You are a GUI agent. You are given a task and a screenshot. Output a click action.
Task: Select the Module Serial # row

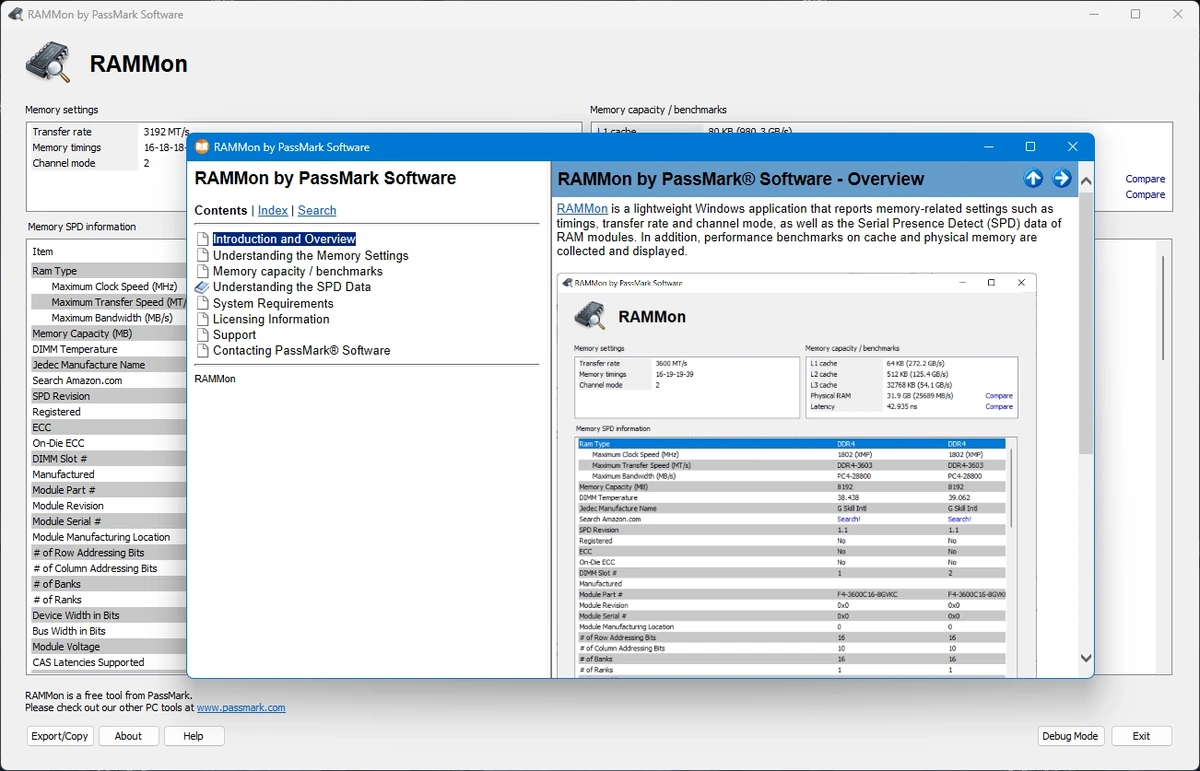(108, 521)
